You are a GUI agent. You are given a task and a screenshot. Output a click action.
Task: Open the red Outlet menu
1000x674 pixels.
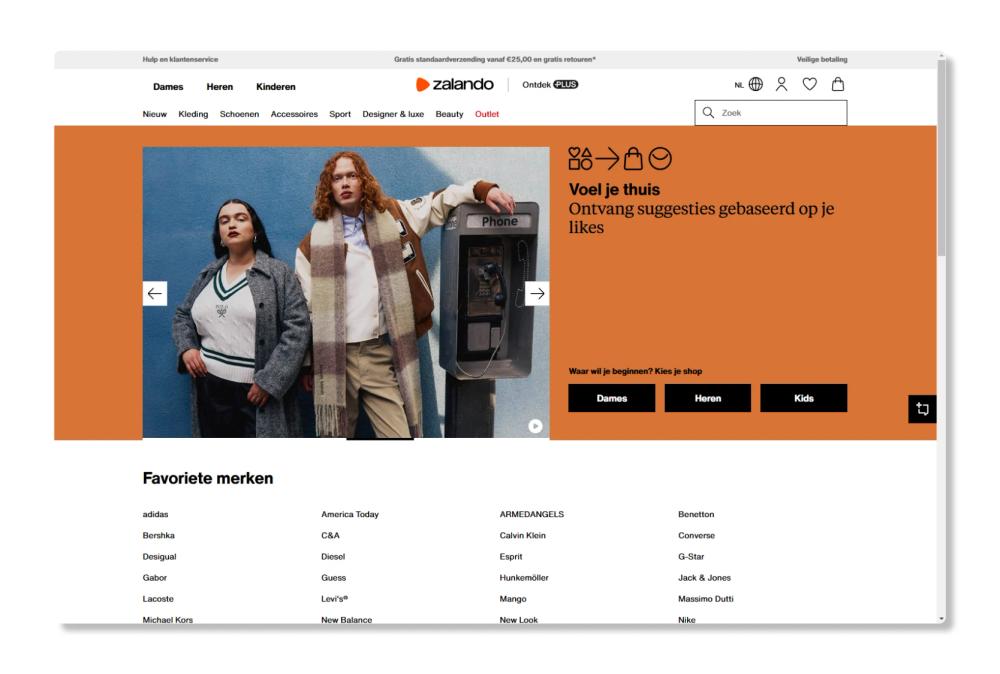point(487,114)
